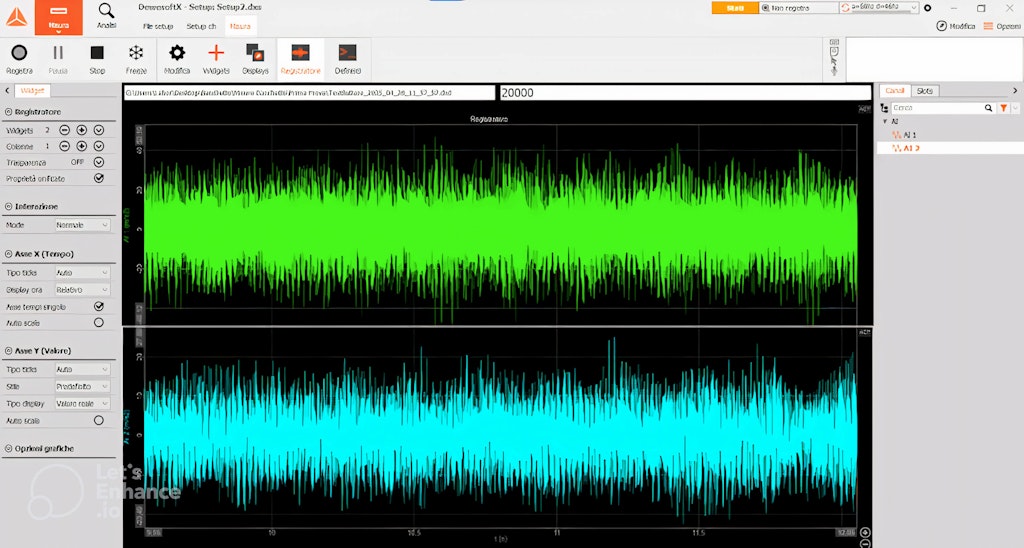This screenshot has height=548, width=1024.
Task: Decrease the Colonne count with the minus icon
Action: click(64, 146)
